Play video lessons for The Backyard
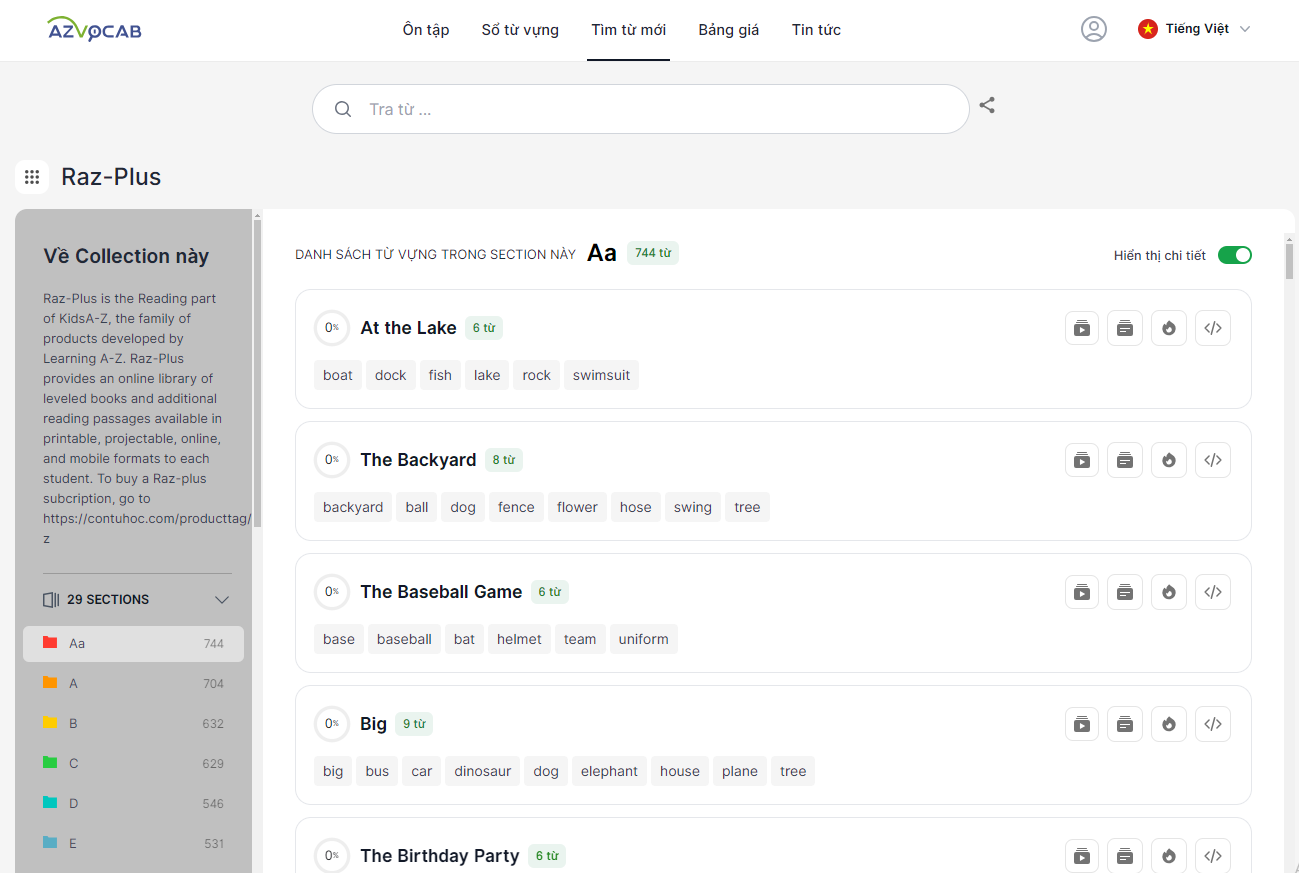The image size is (1299, 873). 1082,460
